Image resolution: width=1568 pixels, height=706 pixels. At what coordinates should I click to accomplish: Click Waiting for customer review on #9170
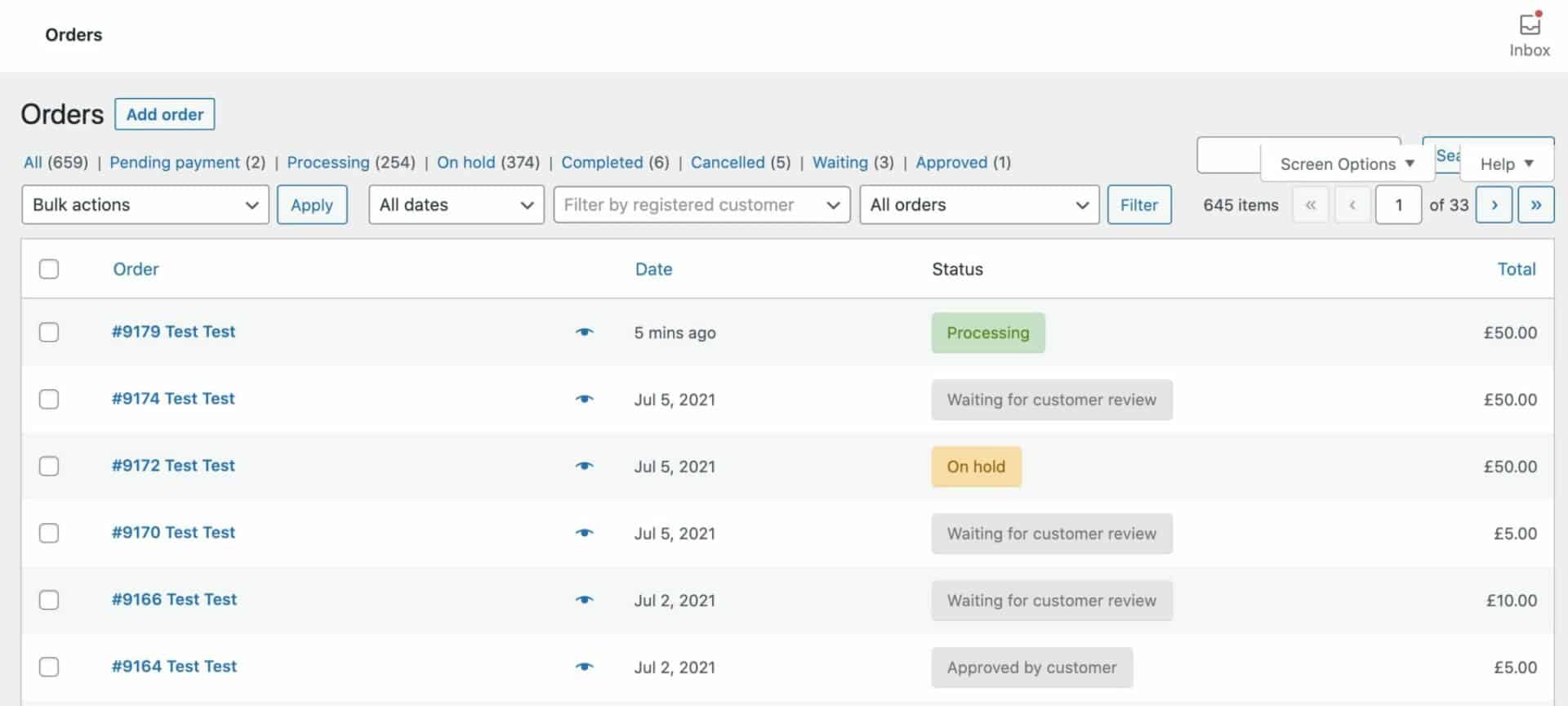pos(1052,534)
